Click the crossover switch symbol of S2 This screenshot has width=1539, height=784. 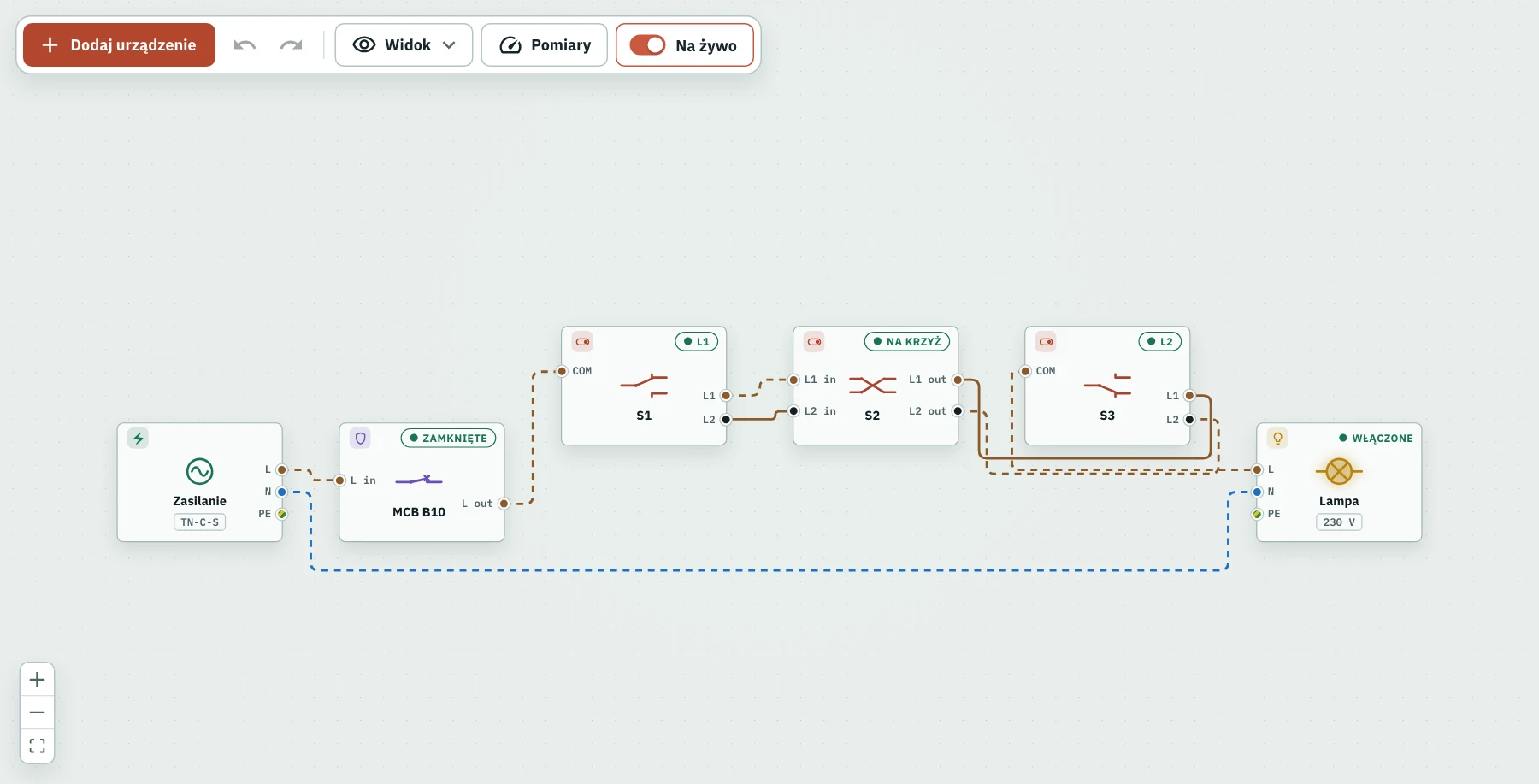872,386
